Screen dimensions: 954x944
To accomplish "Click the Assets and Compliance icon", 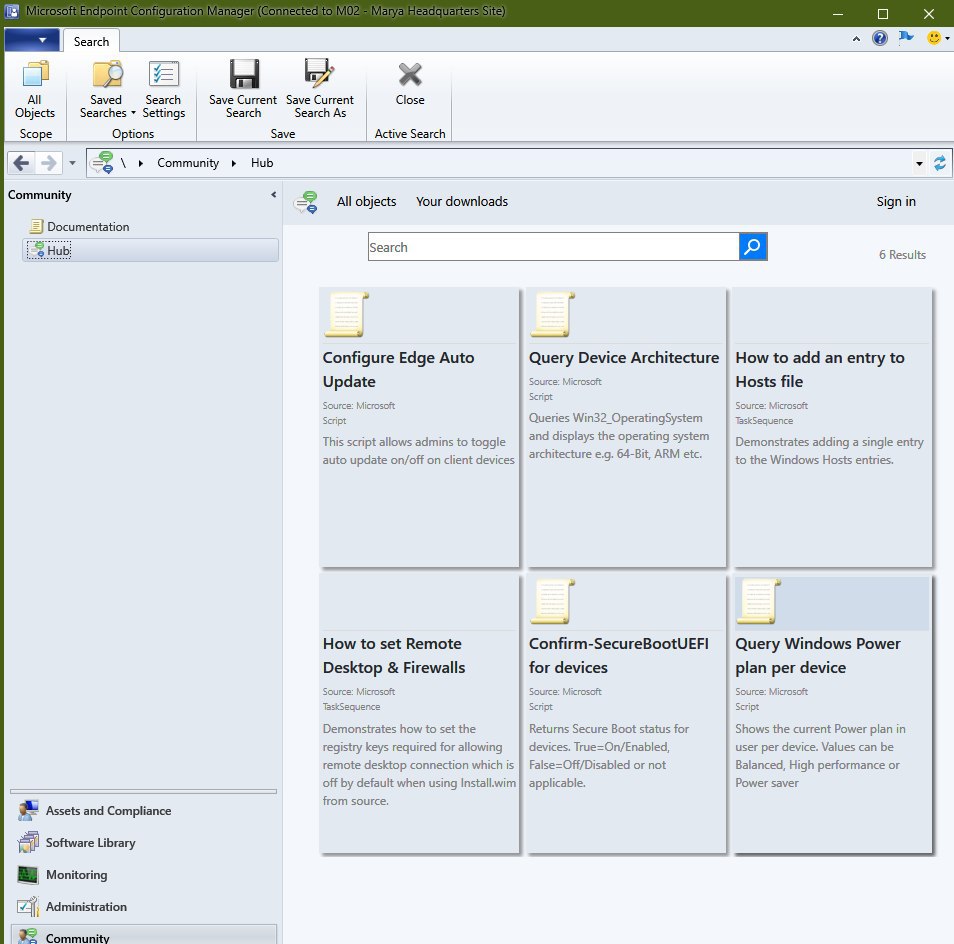I will 28,811.
